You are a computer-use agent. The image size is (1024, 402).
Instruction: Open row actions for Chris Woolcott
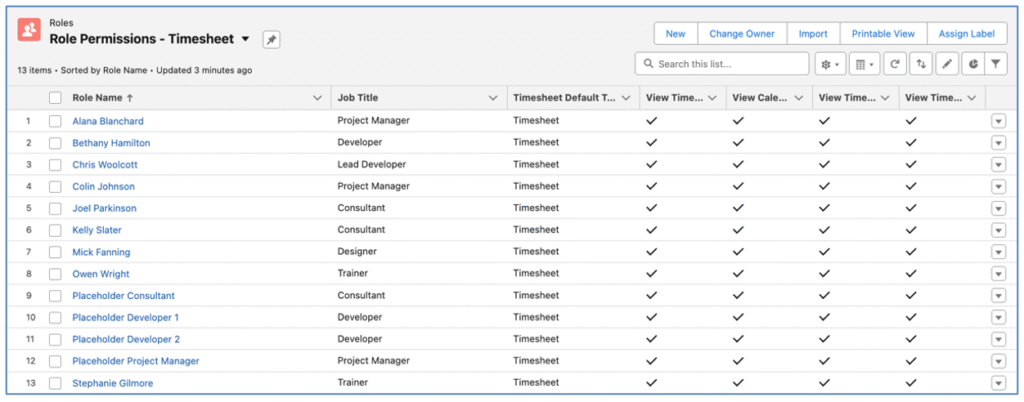pyautogui.click(x=999, y=165)
